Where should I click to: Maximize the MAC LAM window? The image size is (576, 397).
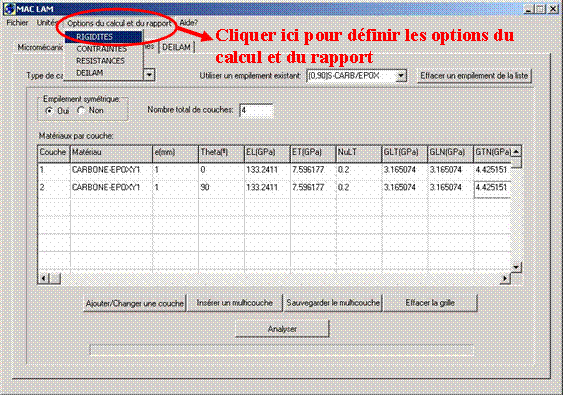[x=540, y=9]
